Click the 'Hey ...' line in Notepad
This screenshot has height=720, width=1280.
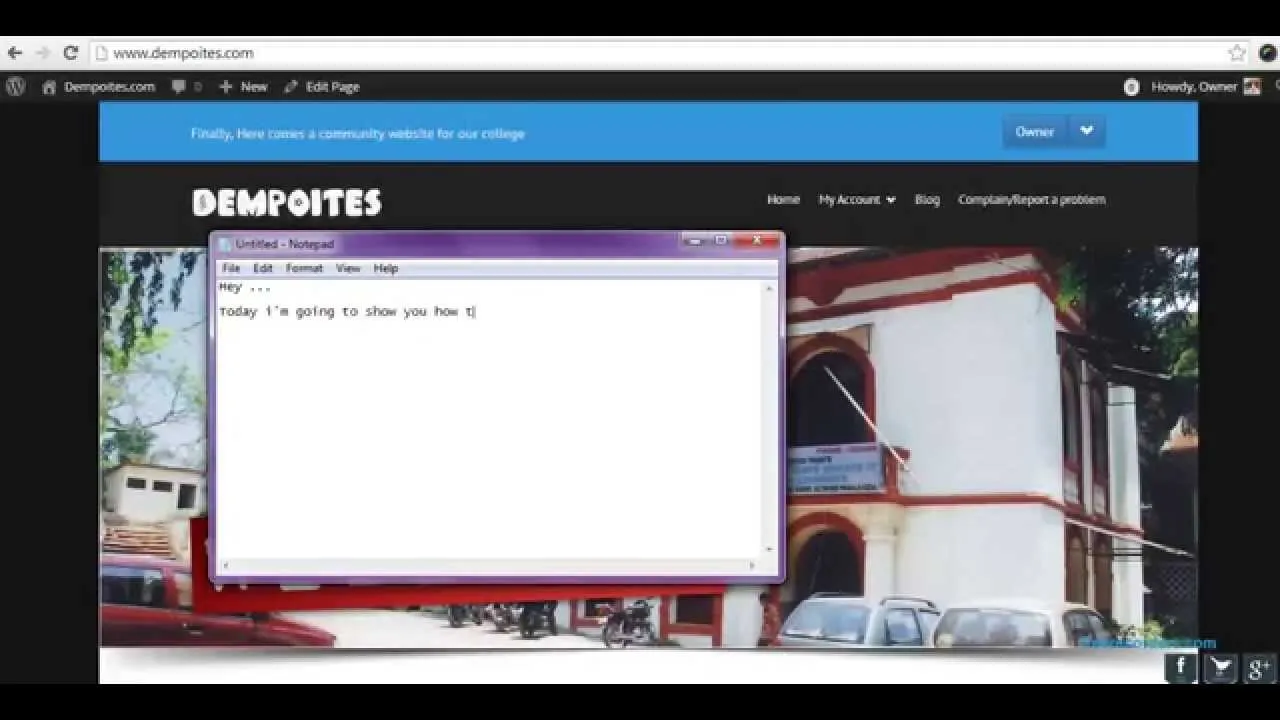point(245,288)
